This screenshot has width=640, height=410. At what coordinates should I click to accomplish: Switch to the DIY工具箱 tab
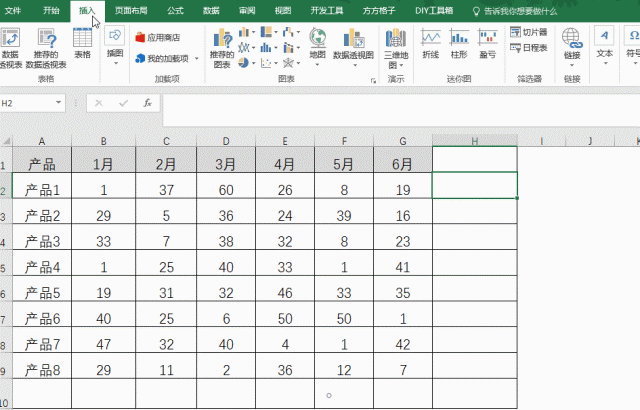[434, 11]
